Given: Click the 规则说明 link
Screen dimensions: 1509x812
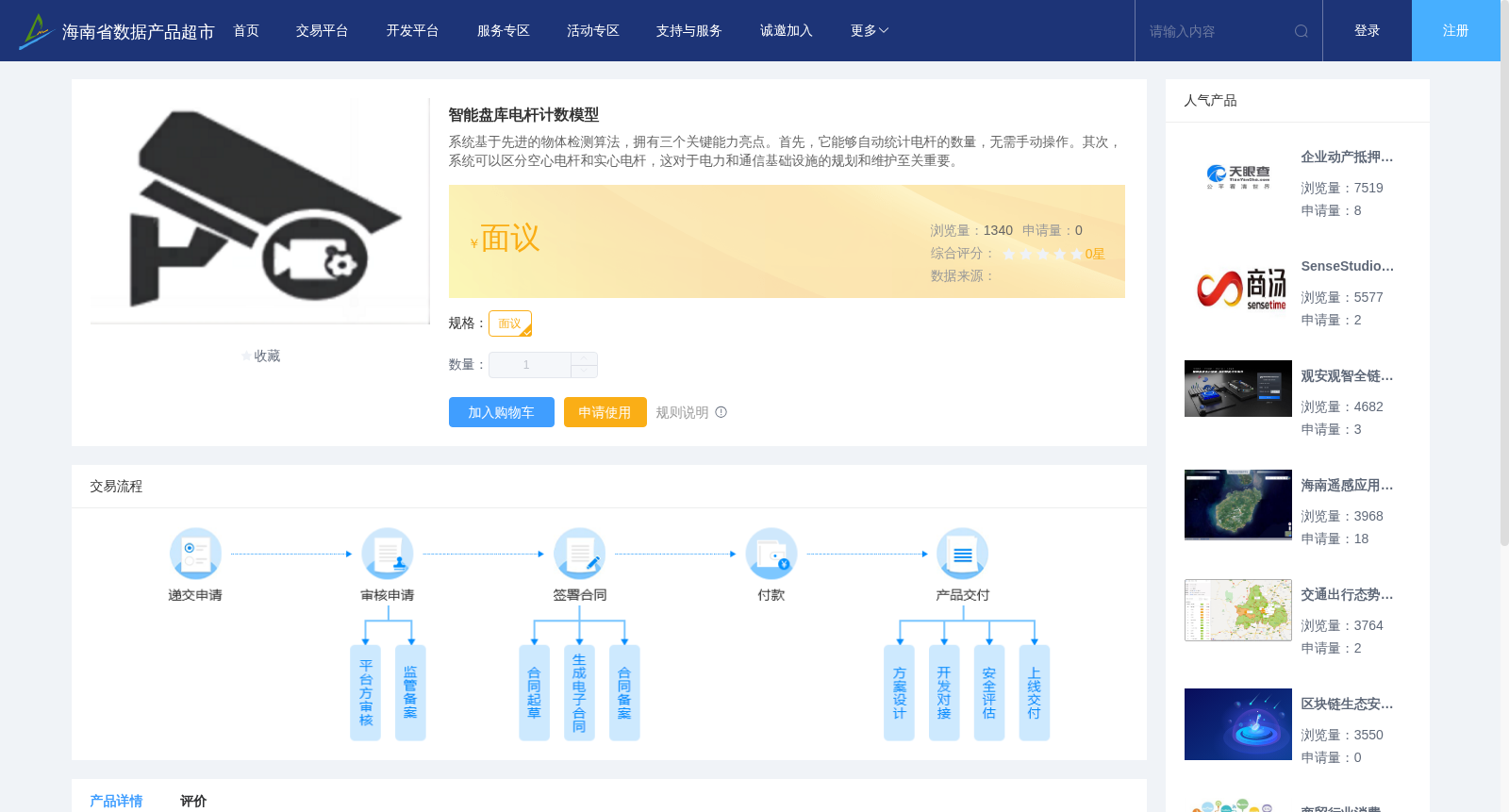Looking at the screenshot, I should [682, 412].
